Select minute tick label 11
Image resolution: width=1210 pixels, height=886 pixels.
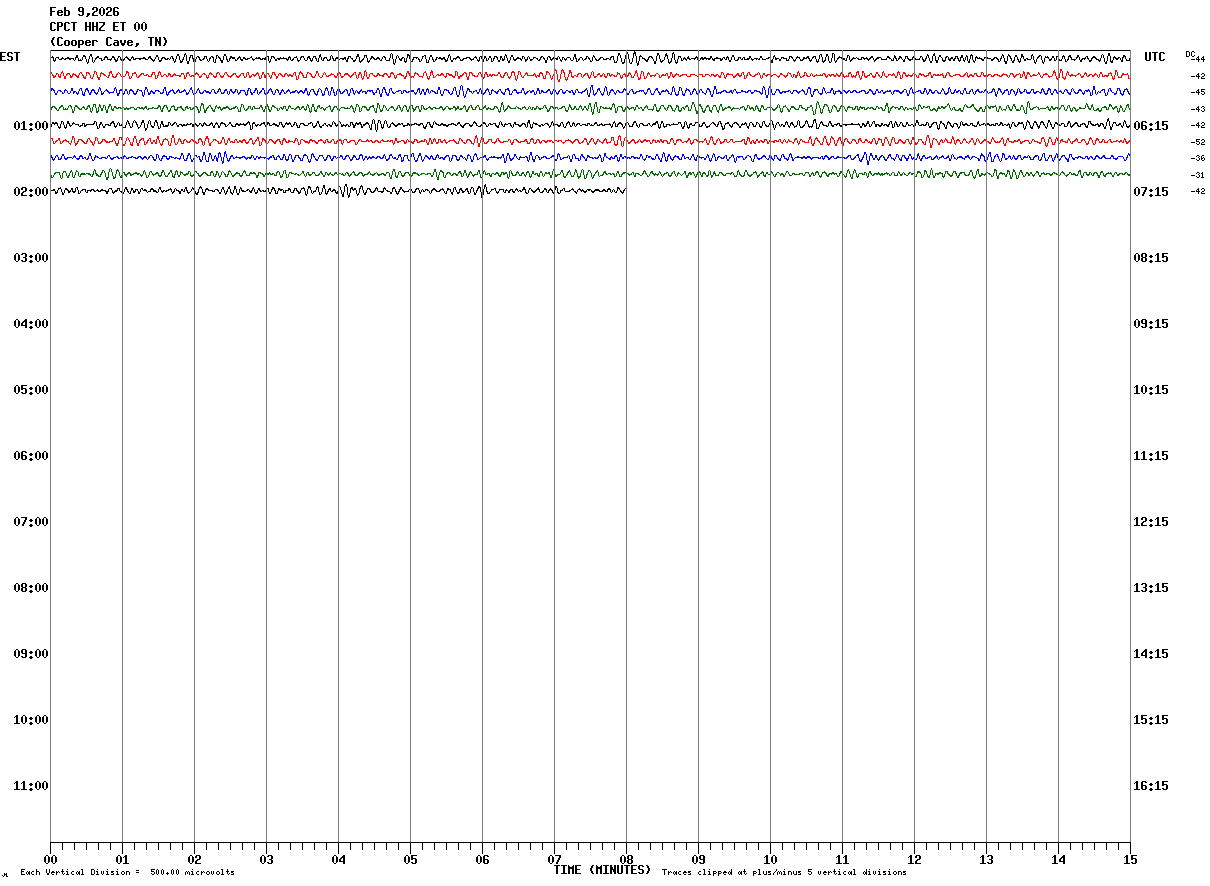(x=842, y=859)
